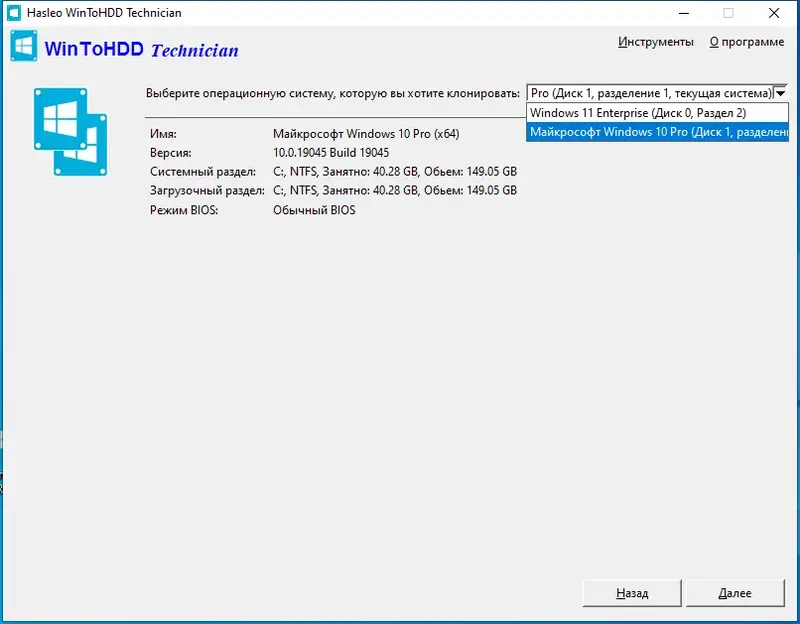
Task: Click the WinToHDD Technician title text
Action: click(141, 49)
